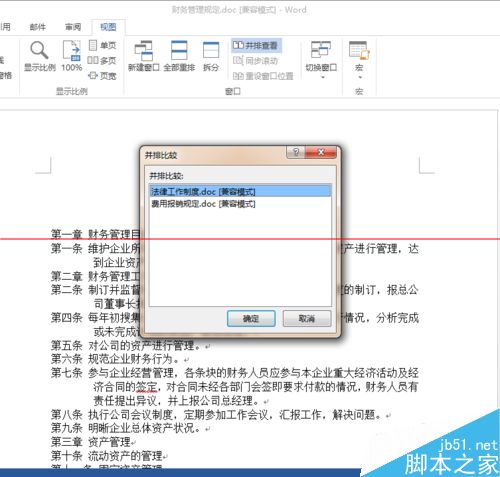
Task: Switch to multiple pages (多页) view
Action: pyautogui.click(x=102, y=60)
